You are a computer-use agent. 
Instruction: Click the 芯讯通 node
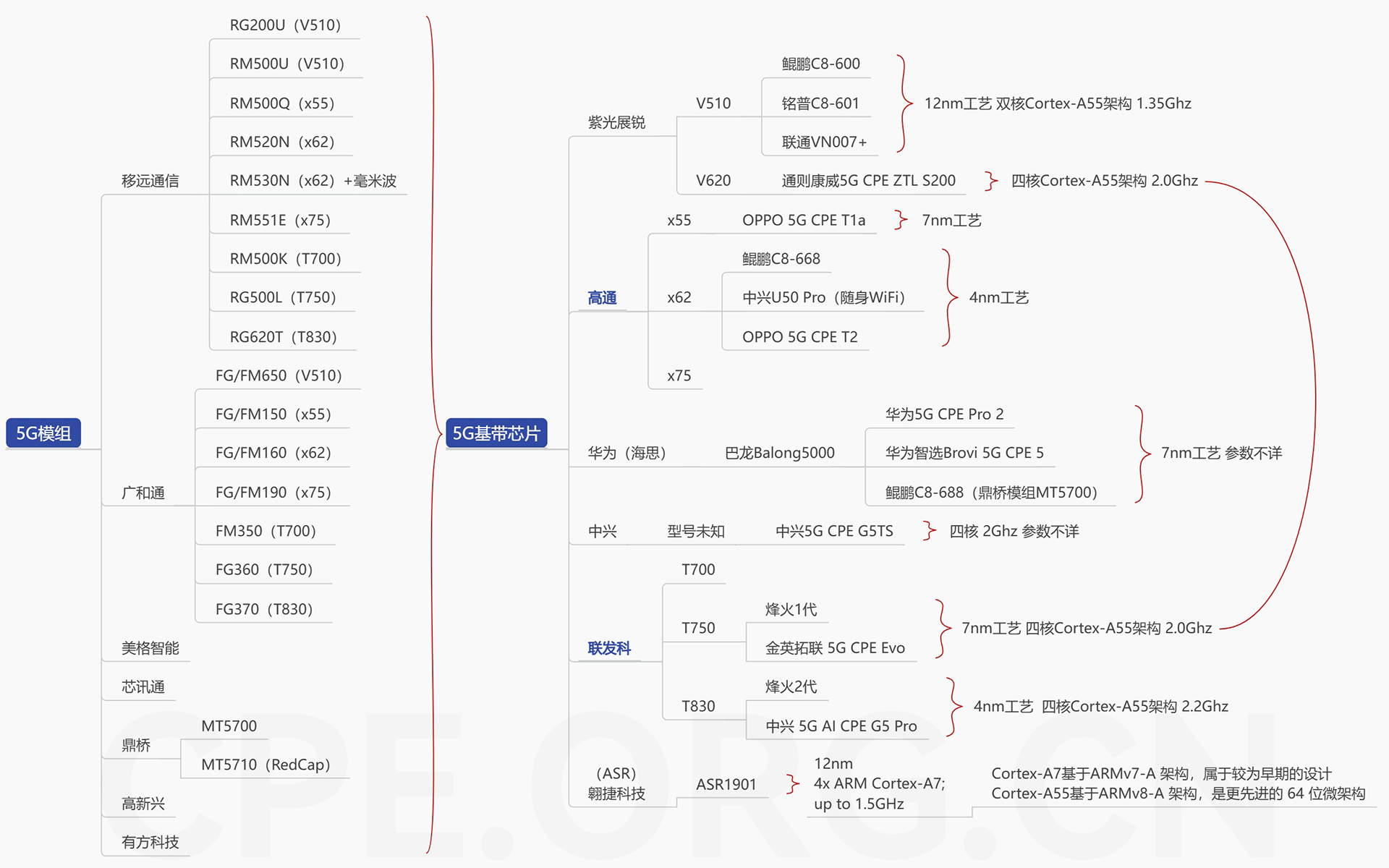[x=143, y=686]
